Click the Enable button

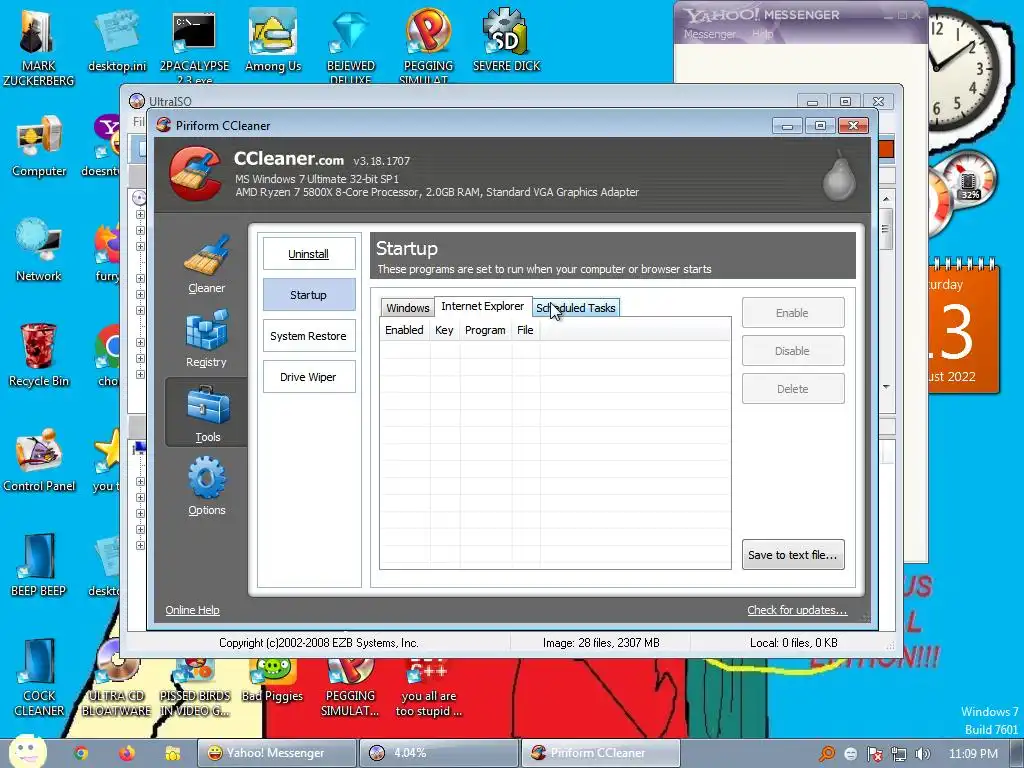pos(793,313)
